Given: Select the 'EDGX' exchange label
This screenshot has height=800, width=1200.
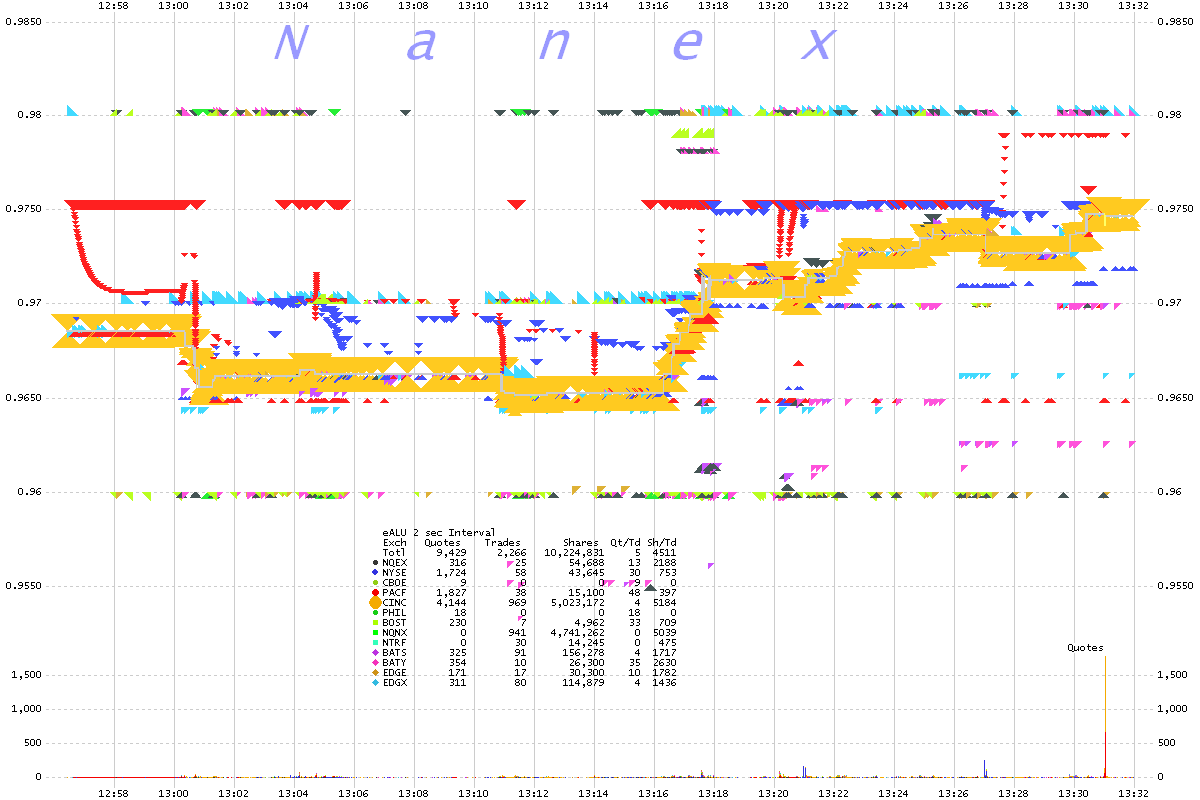Looking at the screenshot, I should 395,683.
